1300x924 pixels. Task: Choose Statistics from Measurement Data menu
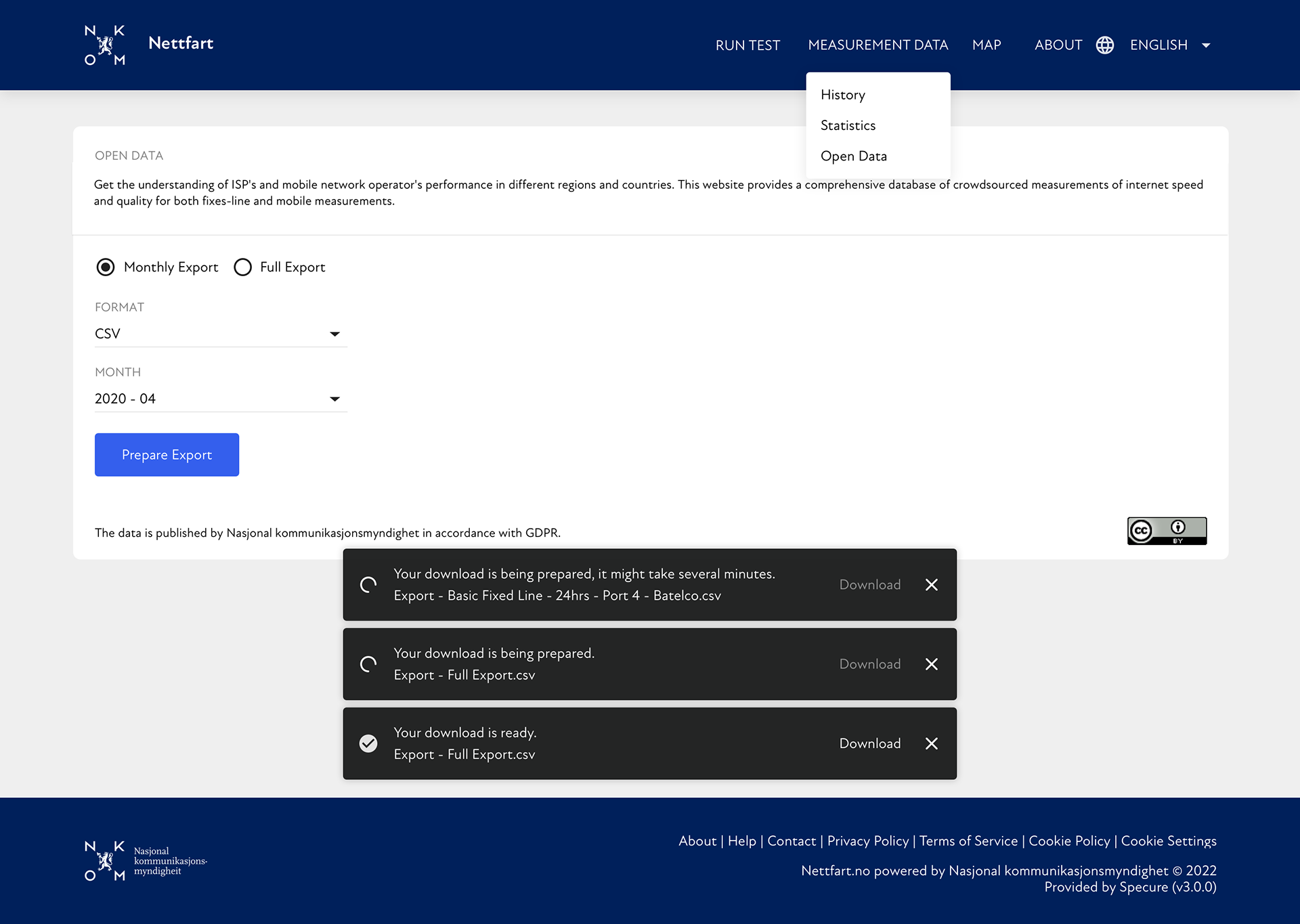(848, 125)
